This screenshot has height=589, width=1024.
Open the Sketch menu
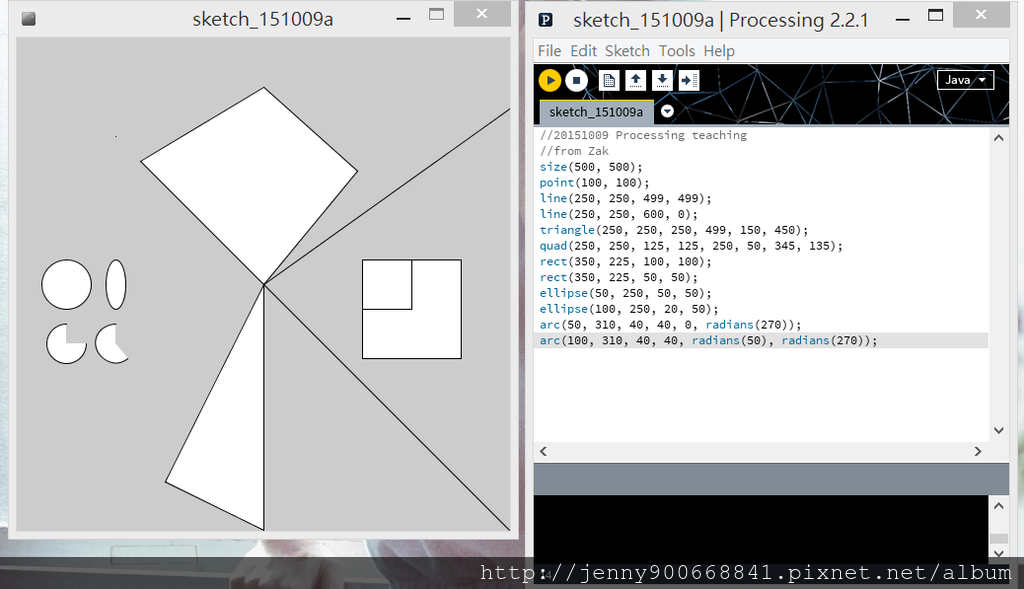point(627,51)
